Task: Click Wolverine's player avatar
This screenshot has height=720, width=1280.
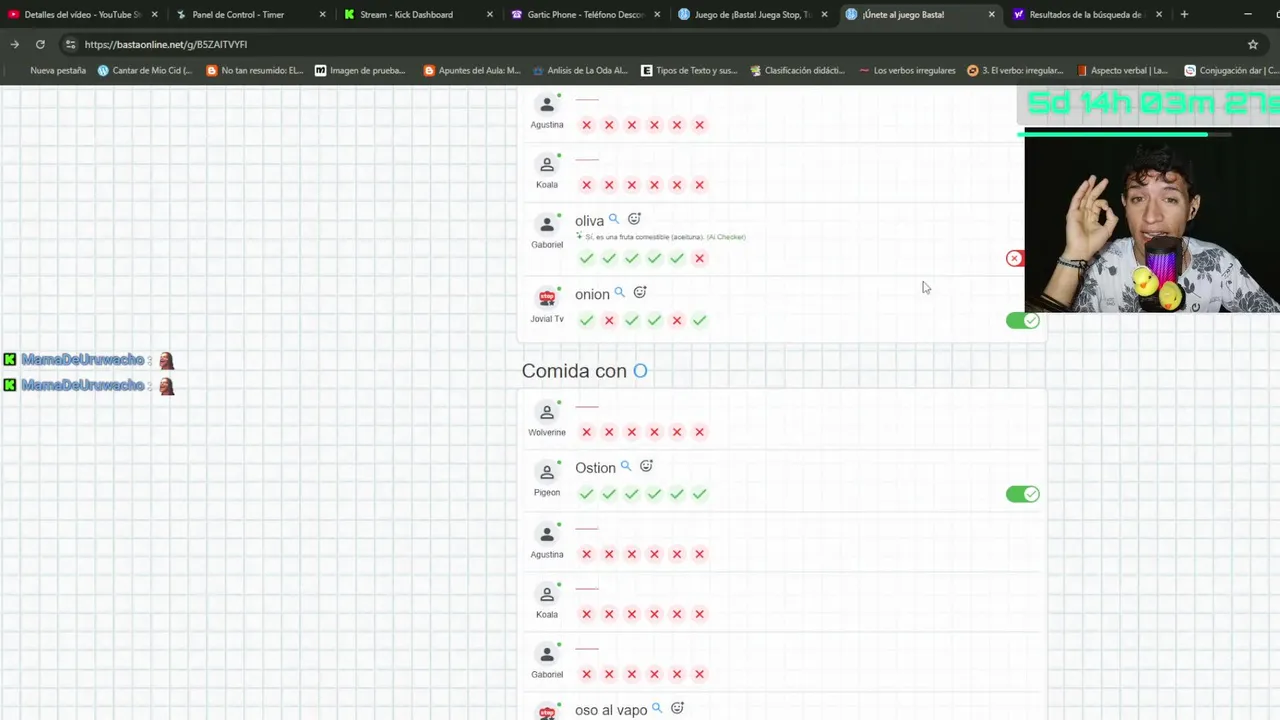Action: [547, 412]
